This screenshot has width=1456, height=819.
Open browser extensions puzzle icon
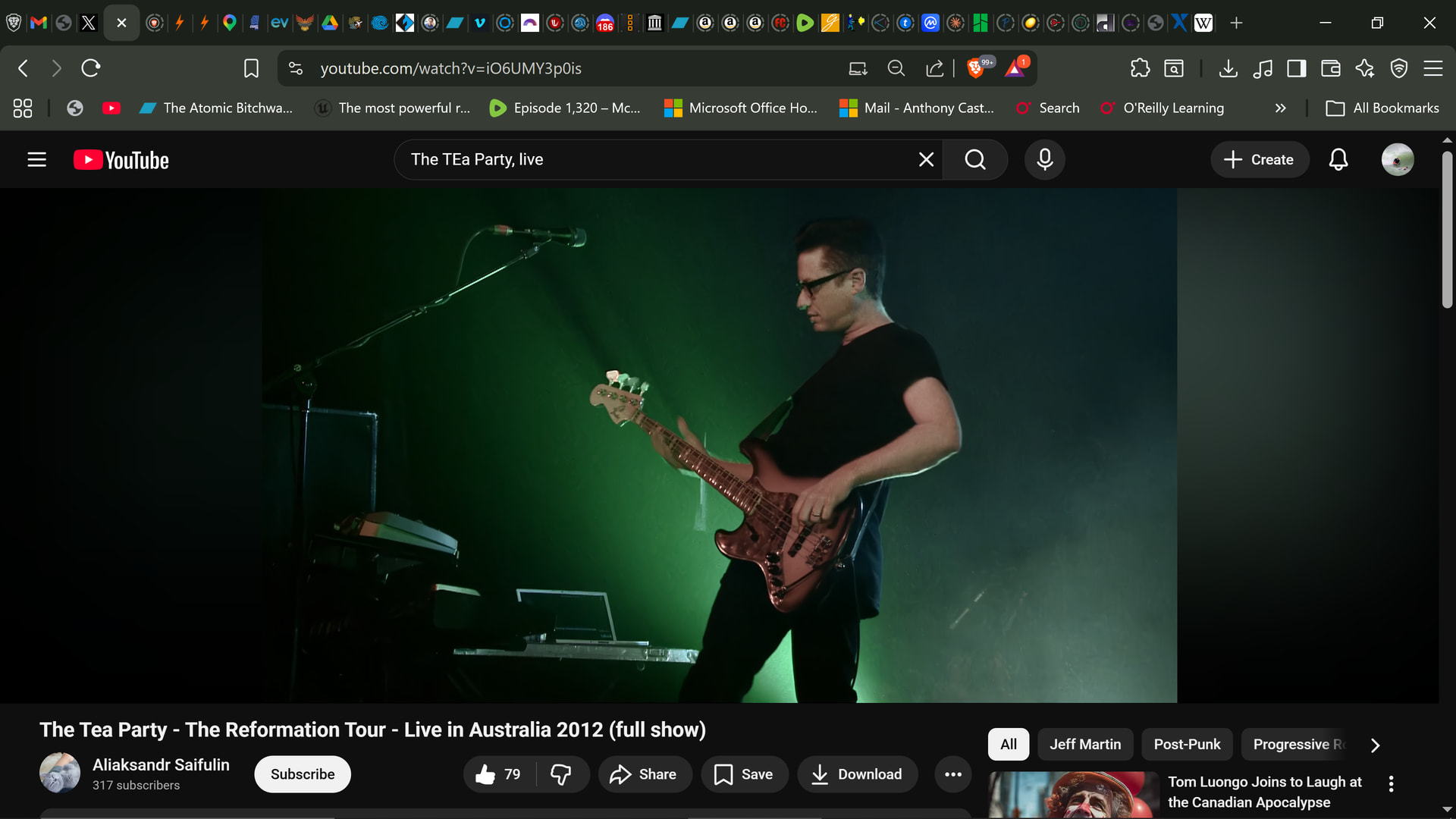tap(1140, 68)
